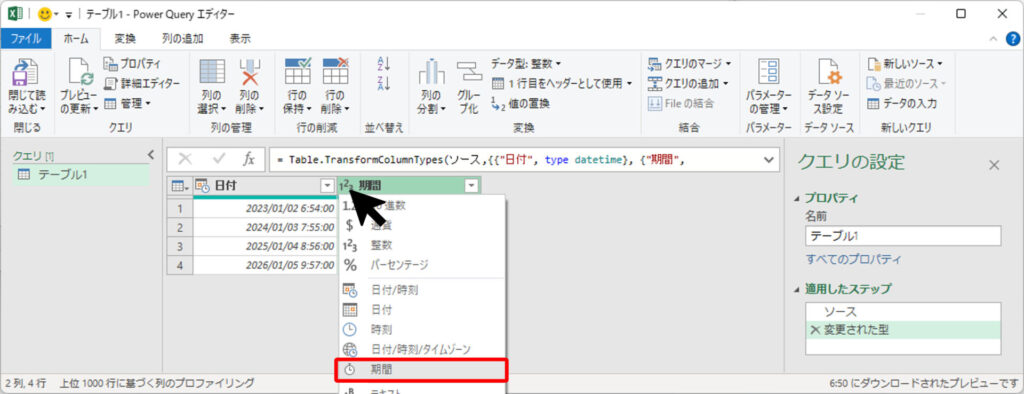Click the 日付 column type icon

[x=202, y=186]
